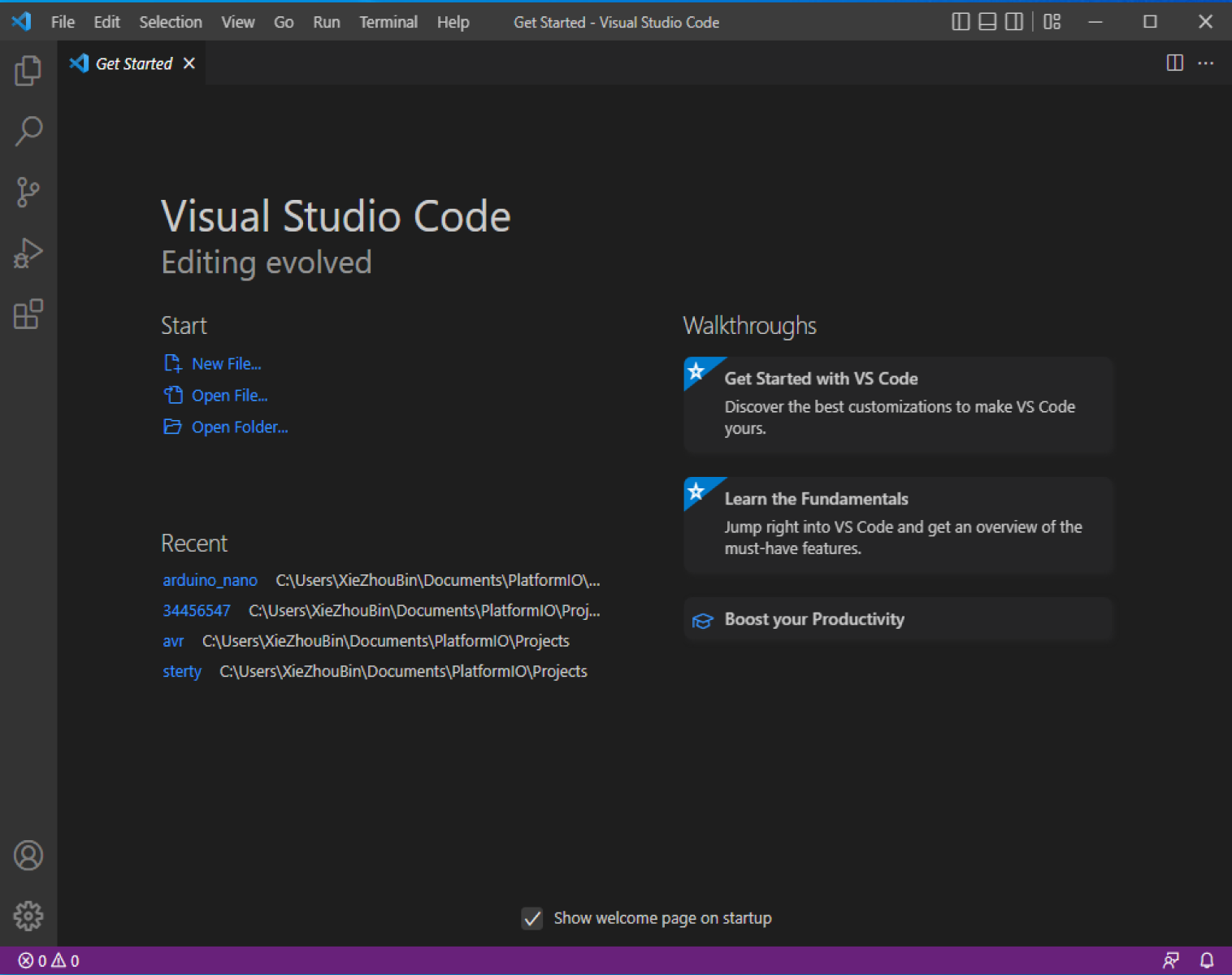
Task: Open the Explorer sidebar
Action: [28, 71]
